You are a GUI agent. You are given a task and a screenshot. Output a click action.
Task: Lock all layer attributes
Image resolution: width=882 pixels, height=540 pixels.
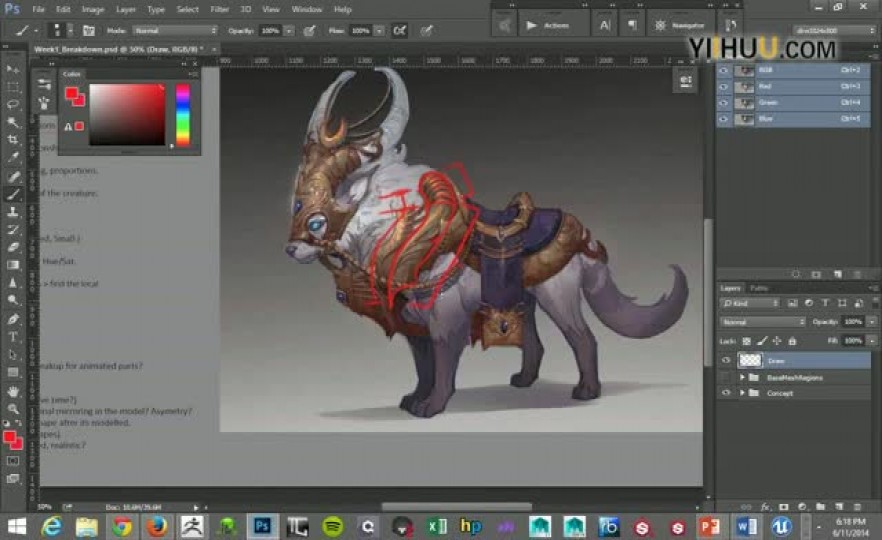tap(793, 341)
